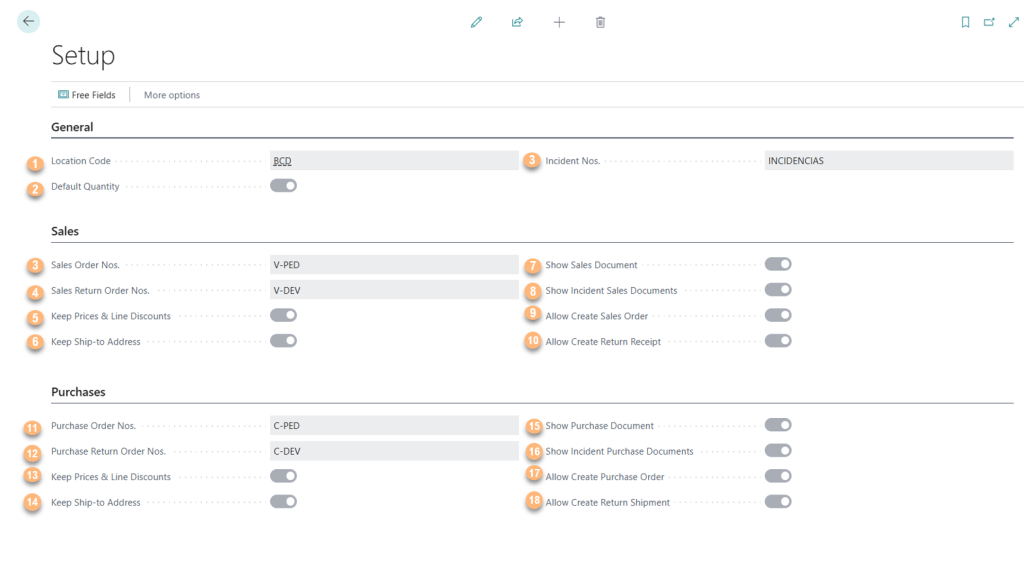Click the Incident Nos. field INCIDENCIAS

pyautogui.click(x=889, y=161)
